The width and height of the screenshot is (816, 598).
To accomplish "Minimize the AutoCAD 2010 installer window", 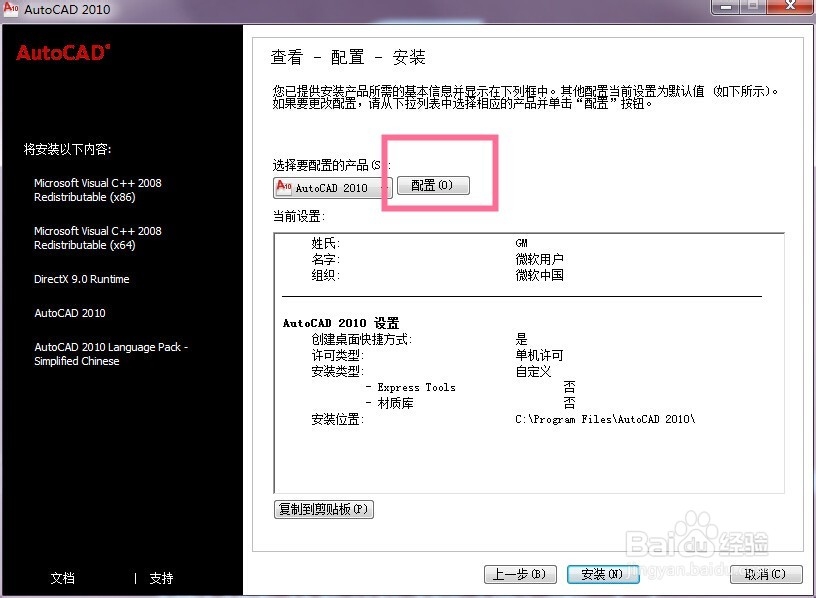I will point(726,6).
